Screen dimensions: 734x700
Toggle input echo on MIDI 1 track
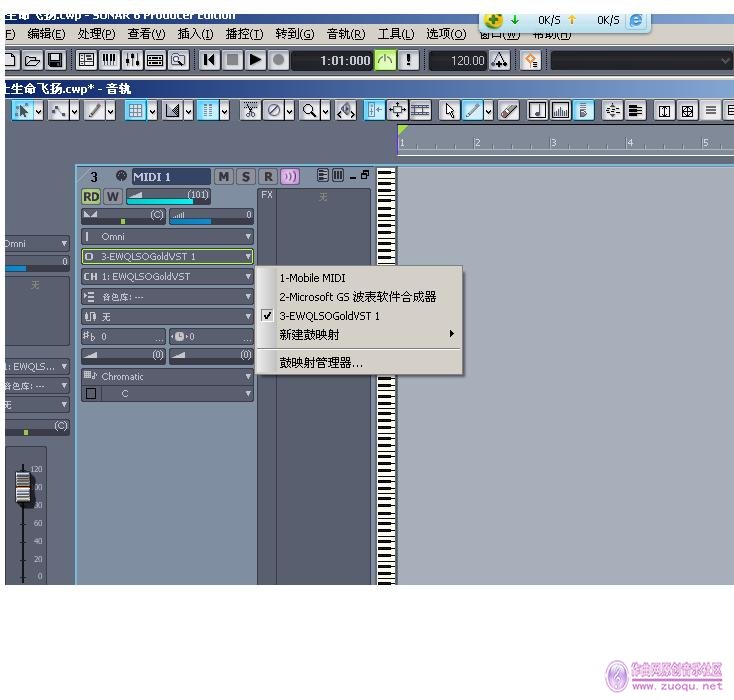(x=290, y=177)
